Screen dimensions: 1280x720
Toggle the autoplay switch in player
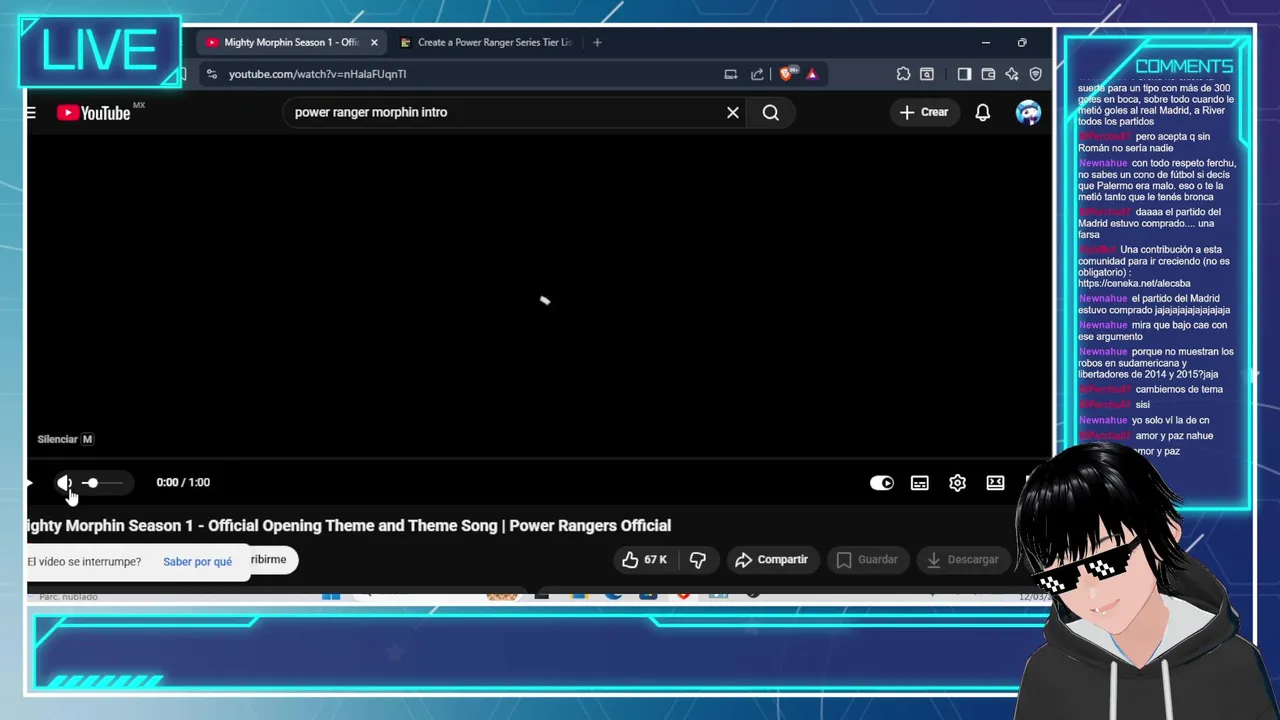tap(882, 483)
